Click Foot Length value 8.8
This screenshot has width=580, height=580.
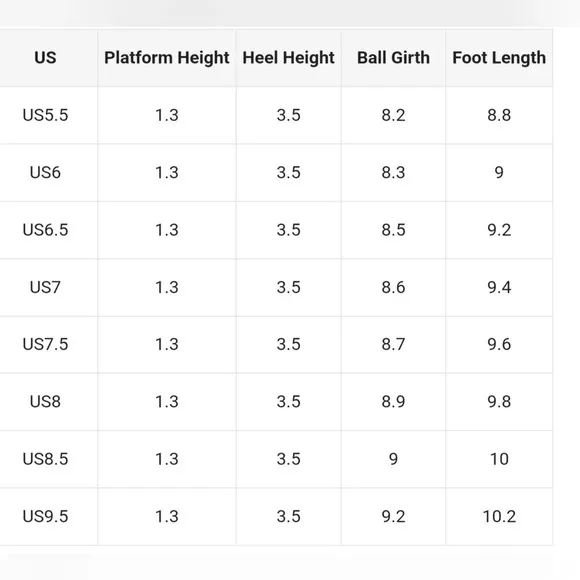tap(499, 115)
